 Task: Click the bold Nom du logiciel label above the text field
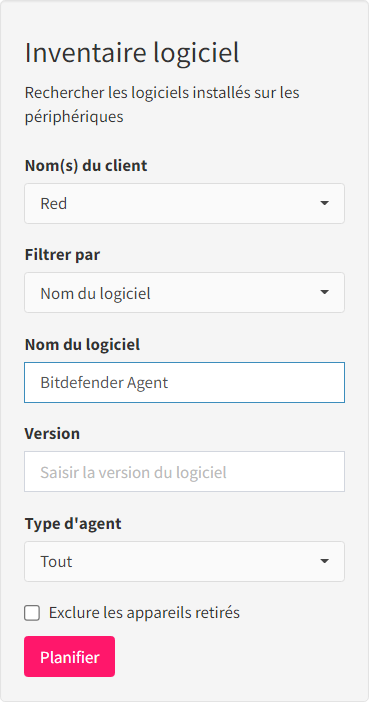(x=82, y=344)
